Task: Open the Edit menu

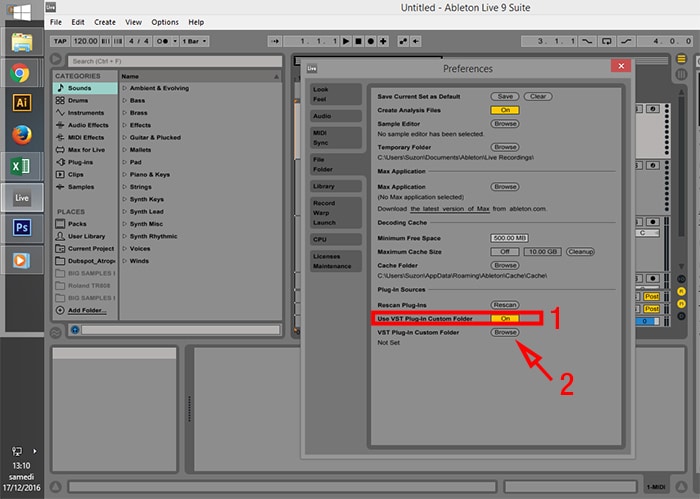Action: [x=78, y=22]
